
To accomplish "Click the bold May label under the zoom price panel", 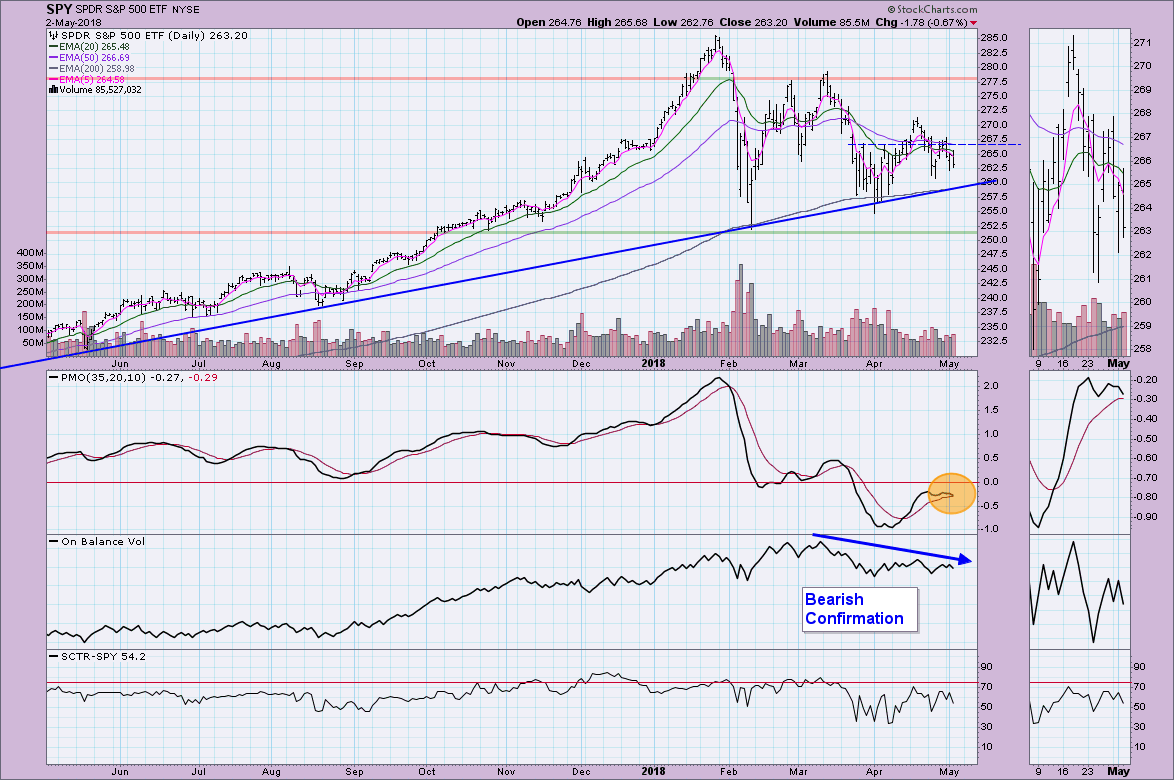I will point(1118,363).
